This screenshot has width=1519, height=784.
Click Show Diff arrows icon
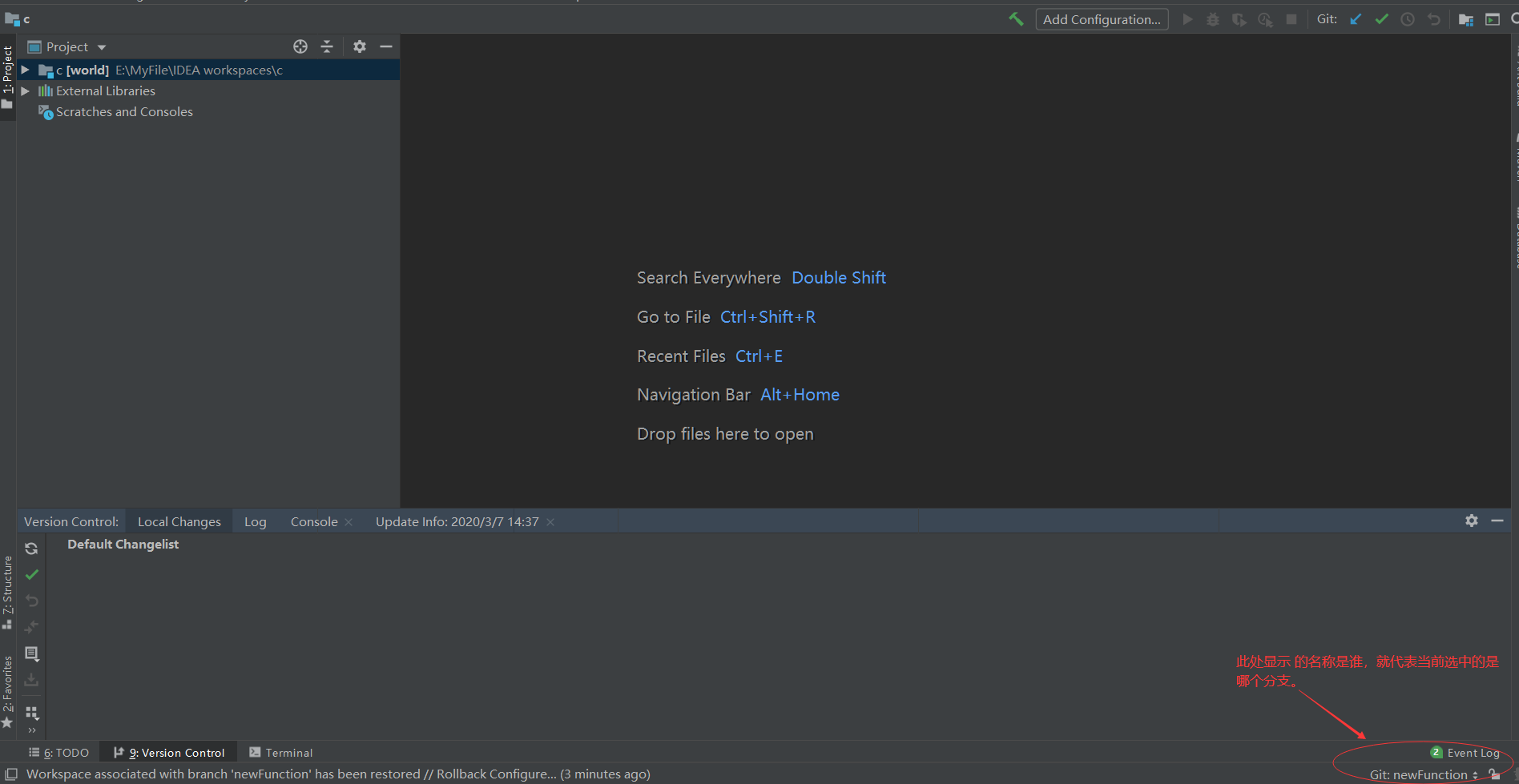click(31, 627)
